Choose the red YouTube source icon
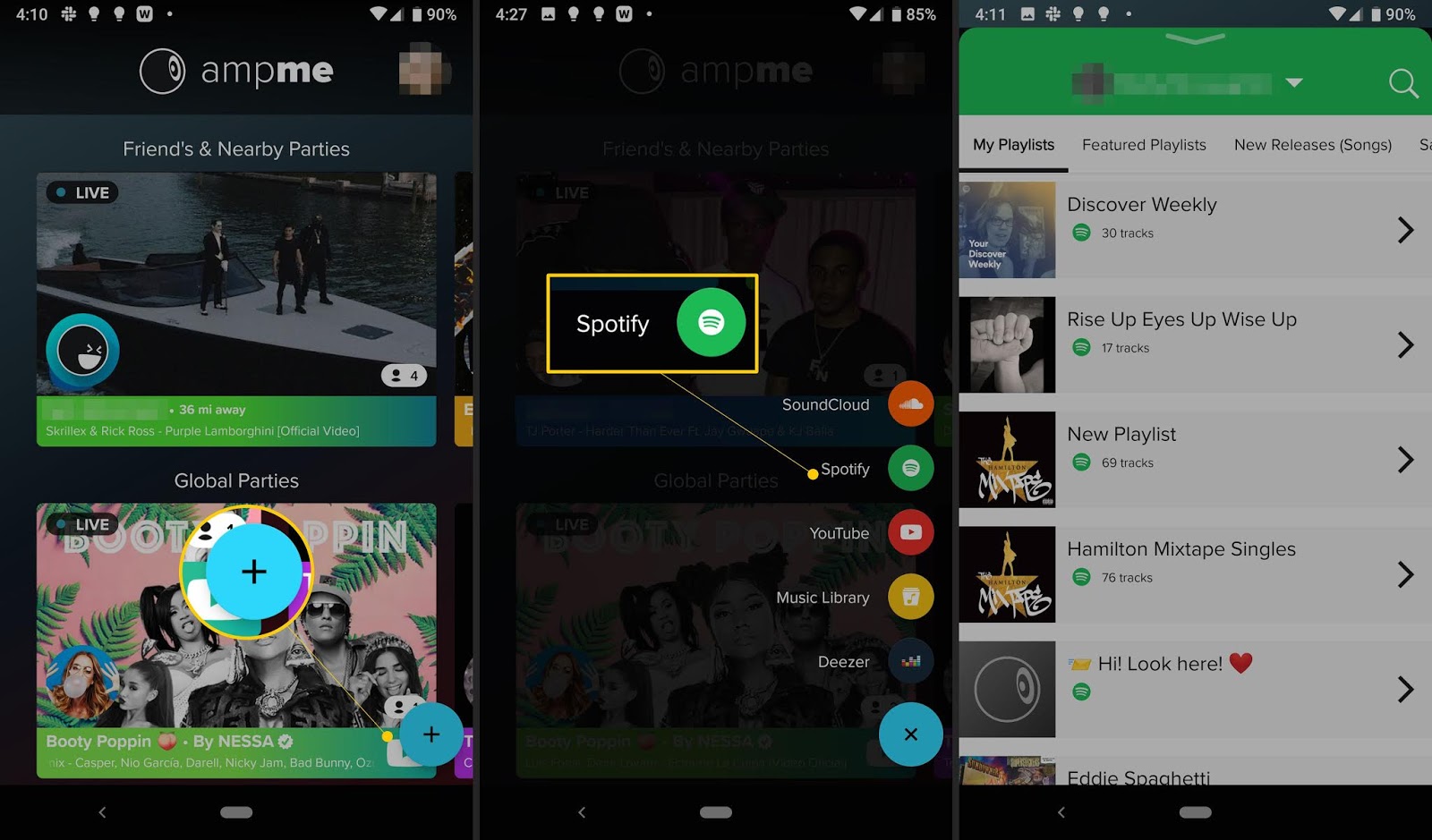The image size is (1432, 840). coord(911,533)
